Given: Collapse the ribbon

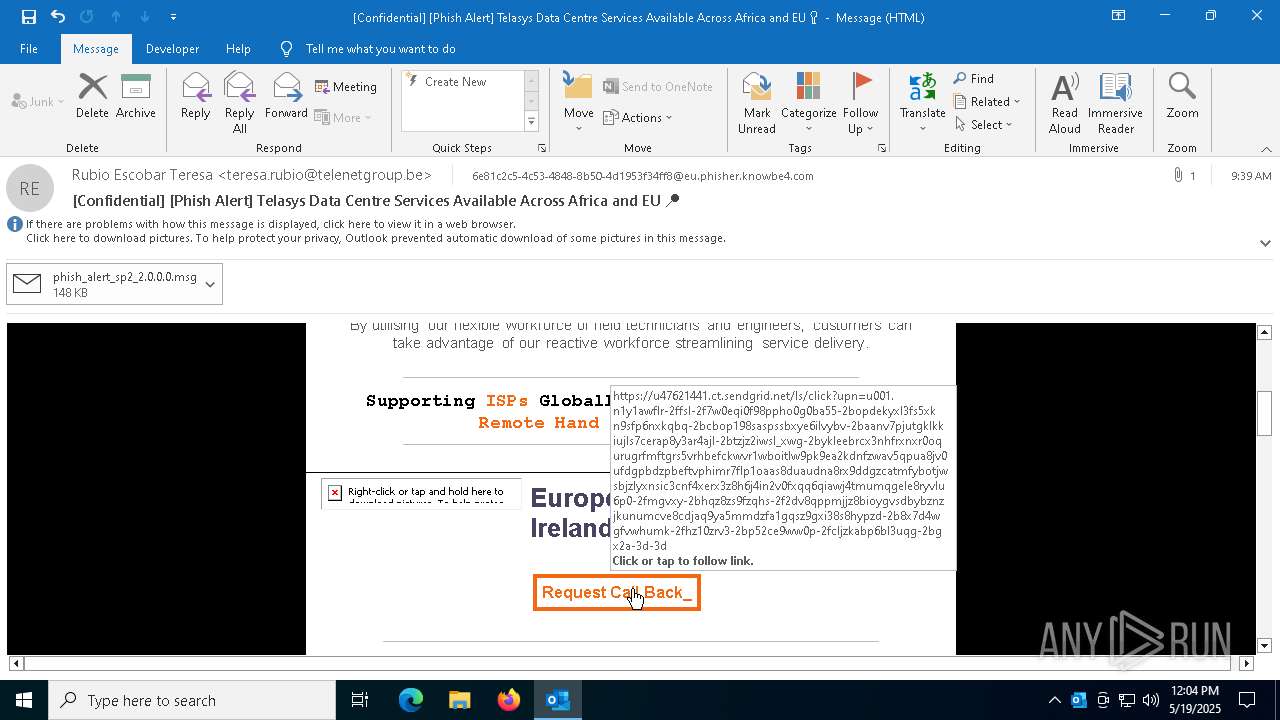Looking at the screenshot, I should [x=1266, y=149].
